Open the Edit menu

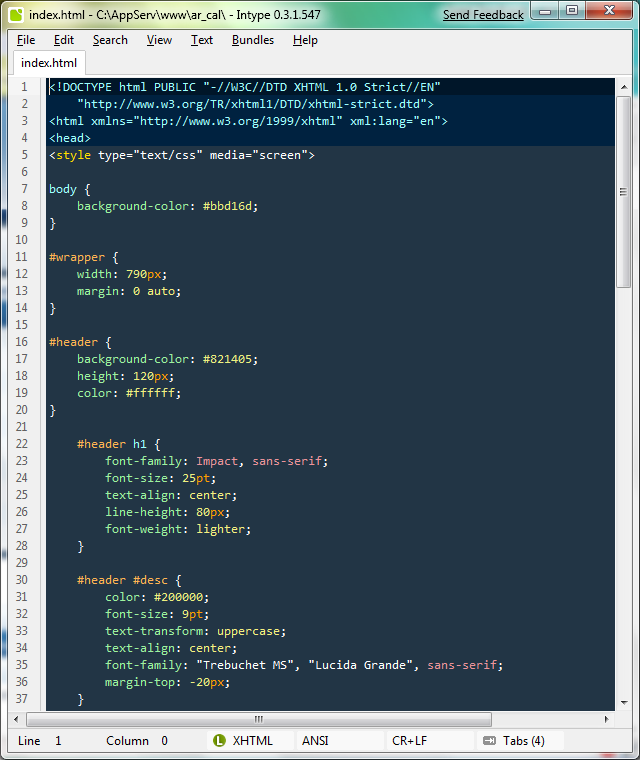(x=64, y=40)
